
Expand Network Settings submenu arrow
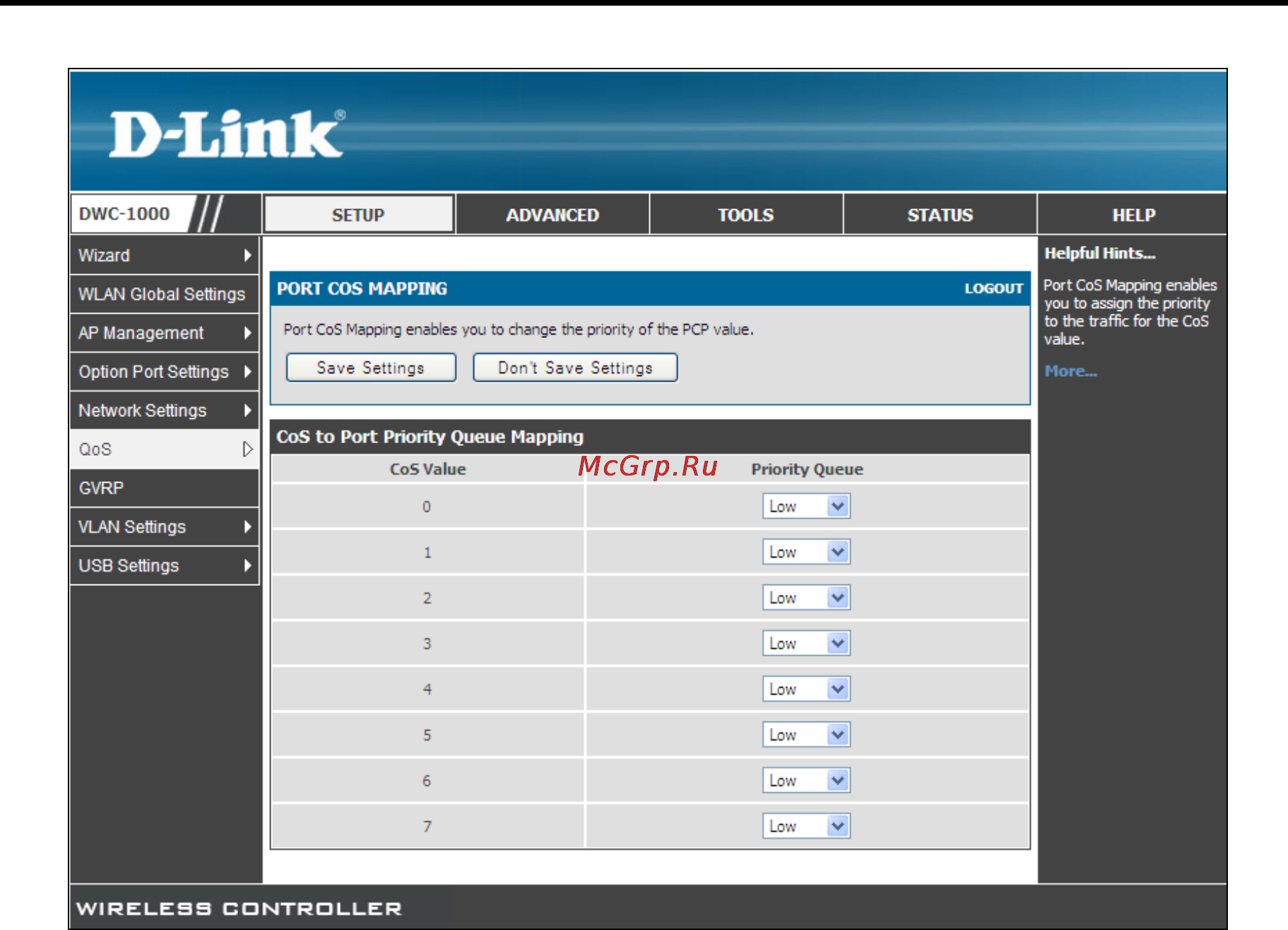(x=247, y=411)
